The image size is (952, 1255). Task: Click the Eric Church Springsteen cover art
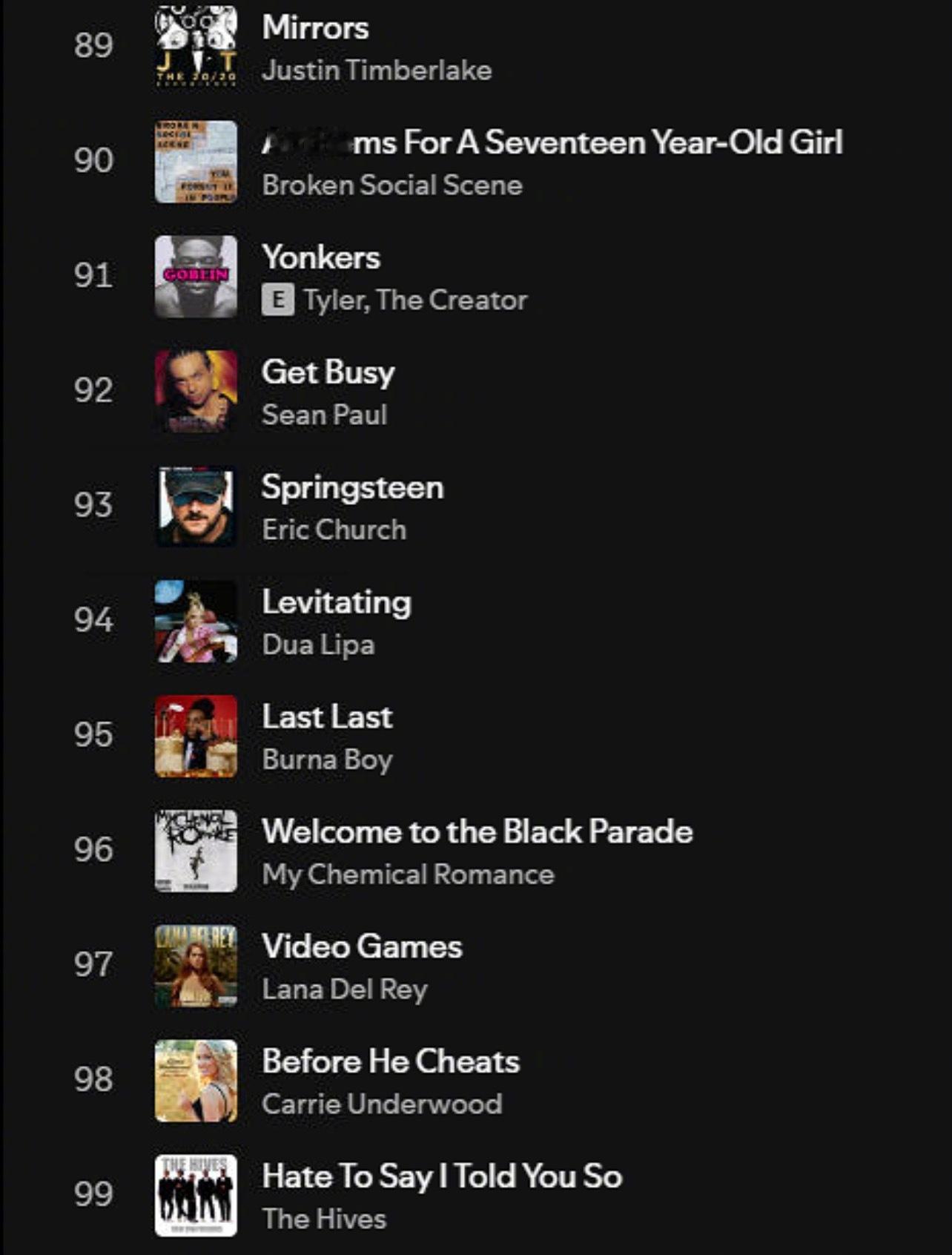pos(196,507)
